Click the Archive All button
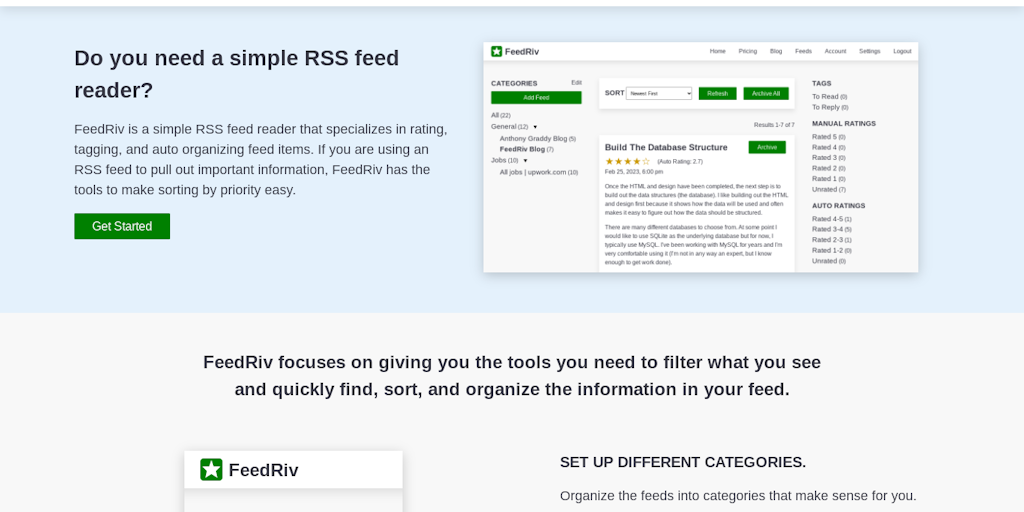 coord(765,93)
